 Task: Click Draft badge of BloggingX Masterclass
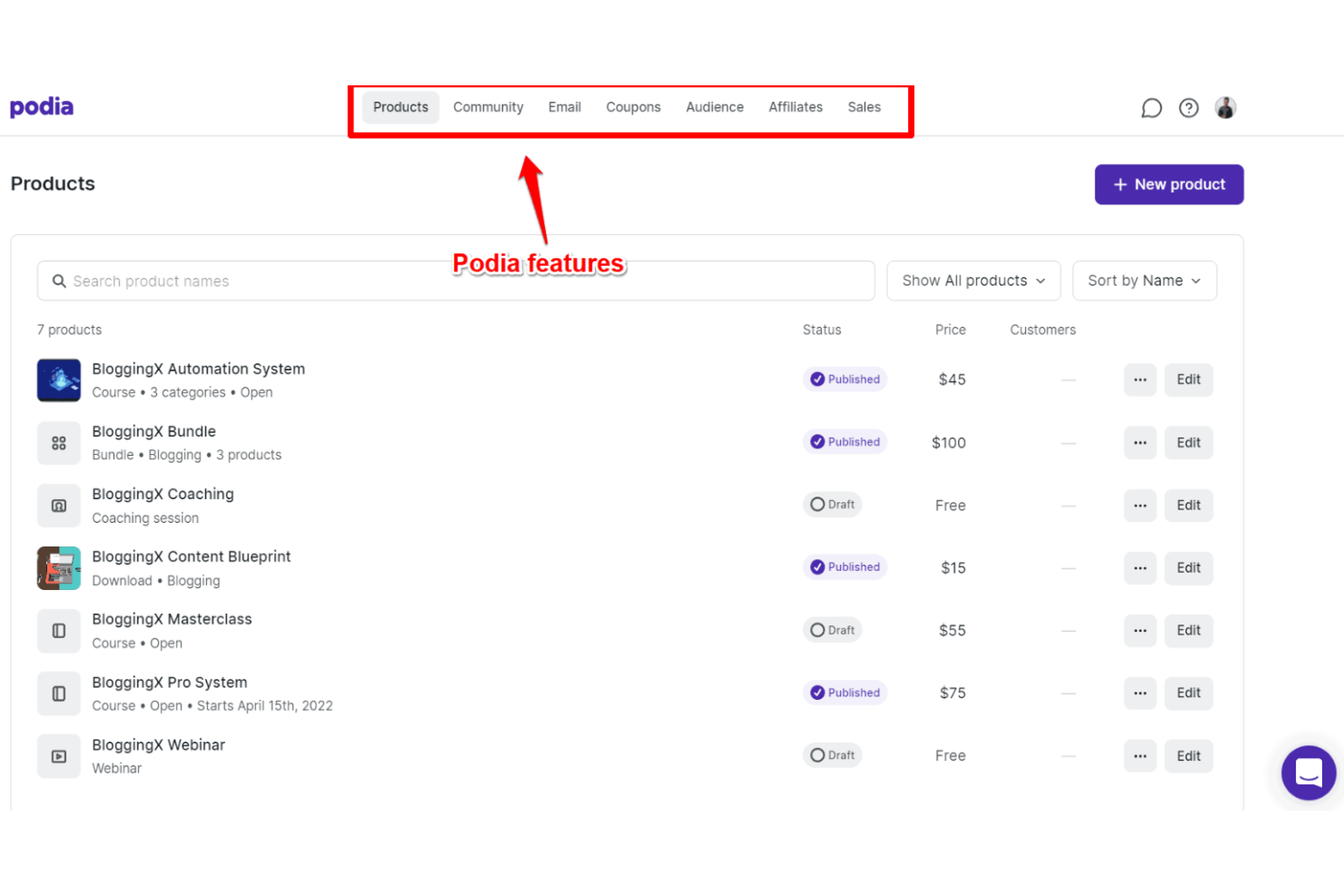pyautogui.click(x=832, y=630)
